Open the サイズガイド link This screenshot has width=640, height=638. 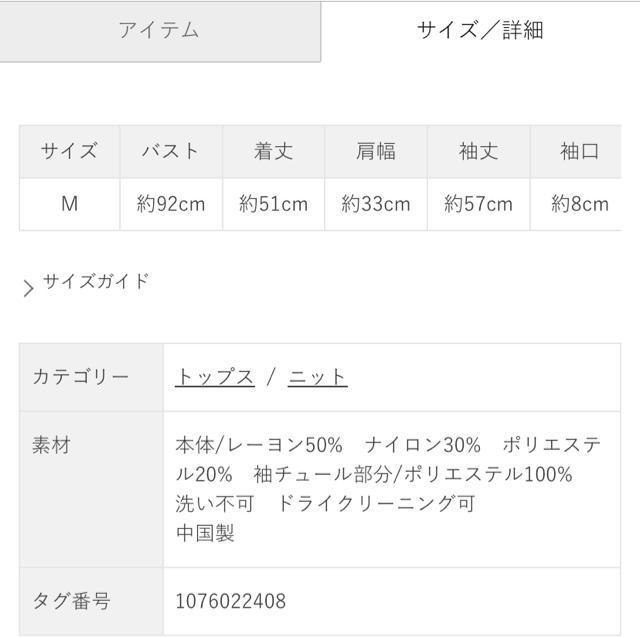[96, 281]
